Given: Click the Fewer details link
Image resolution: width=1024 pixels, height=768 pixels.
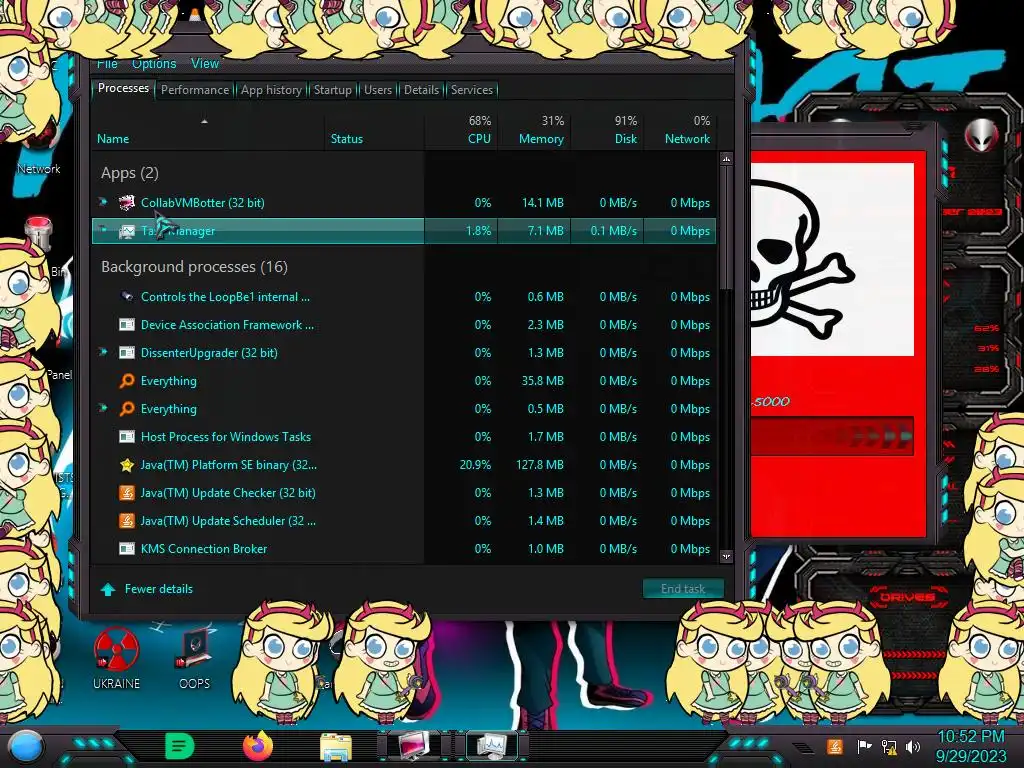Looking at the screenshot, I should coord(159,589).
